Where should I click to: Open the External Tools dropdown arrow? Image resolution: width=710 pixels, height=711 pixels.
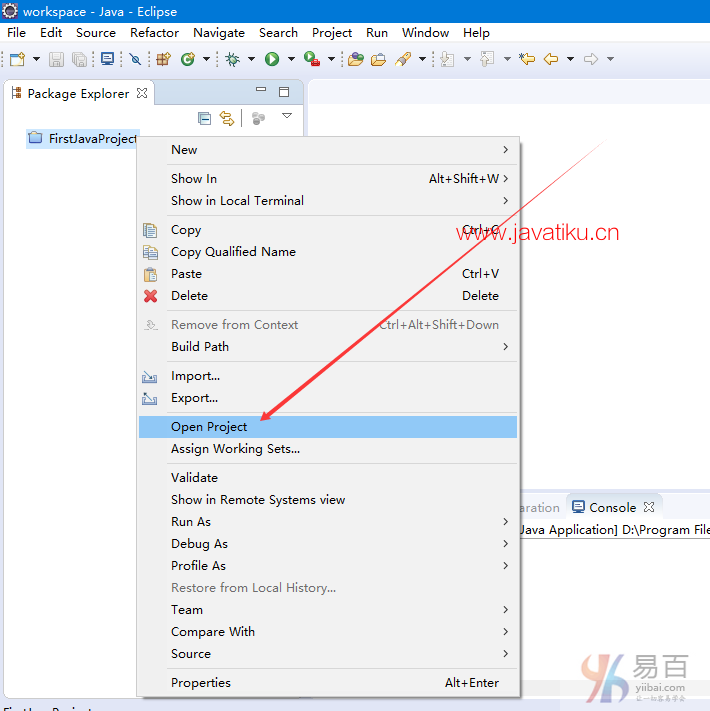(331, 59)
